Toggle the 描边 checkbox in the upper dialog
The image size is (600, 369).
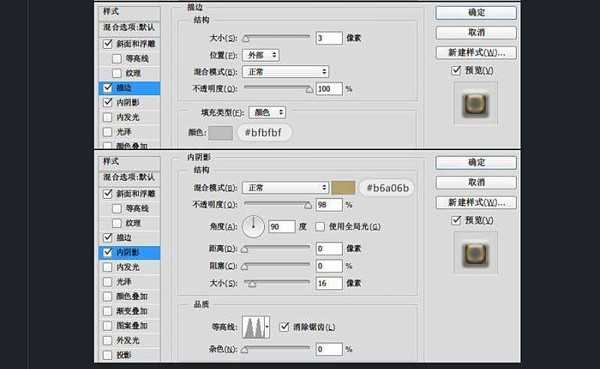[108, 88]
